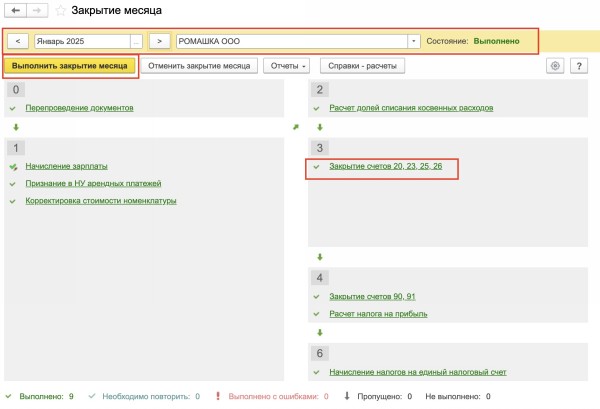Open Начисление налогов на единый налоговый счет
Viewport: 600px width, 409px height.
(417, 372)
